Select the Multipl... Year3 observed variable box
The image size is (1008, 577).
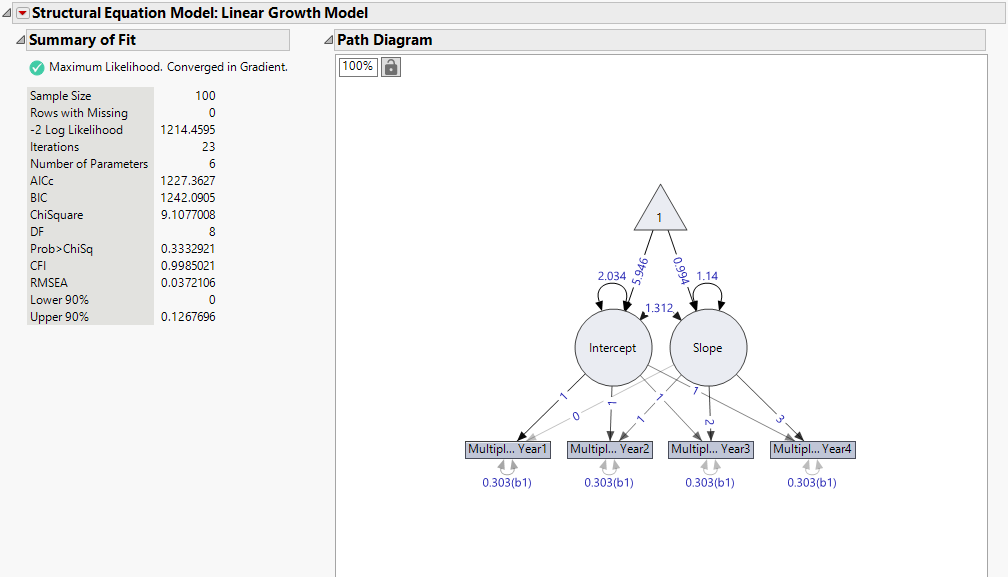tap(711, 449)
